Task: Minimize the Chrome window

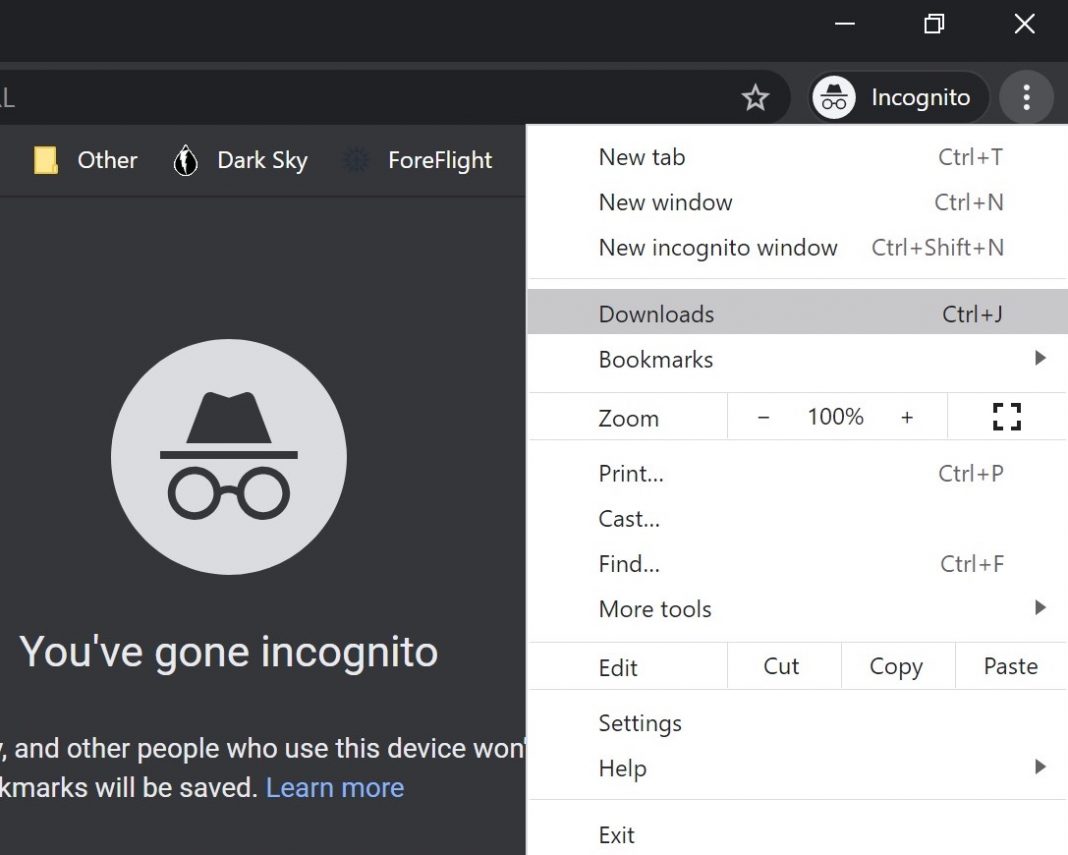Action: point(845,24)
